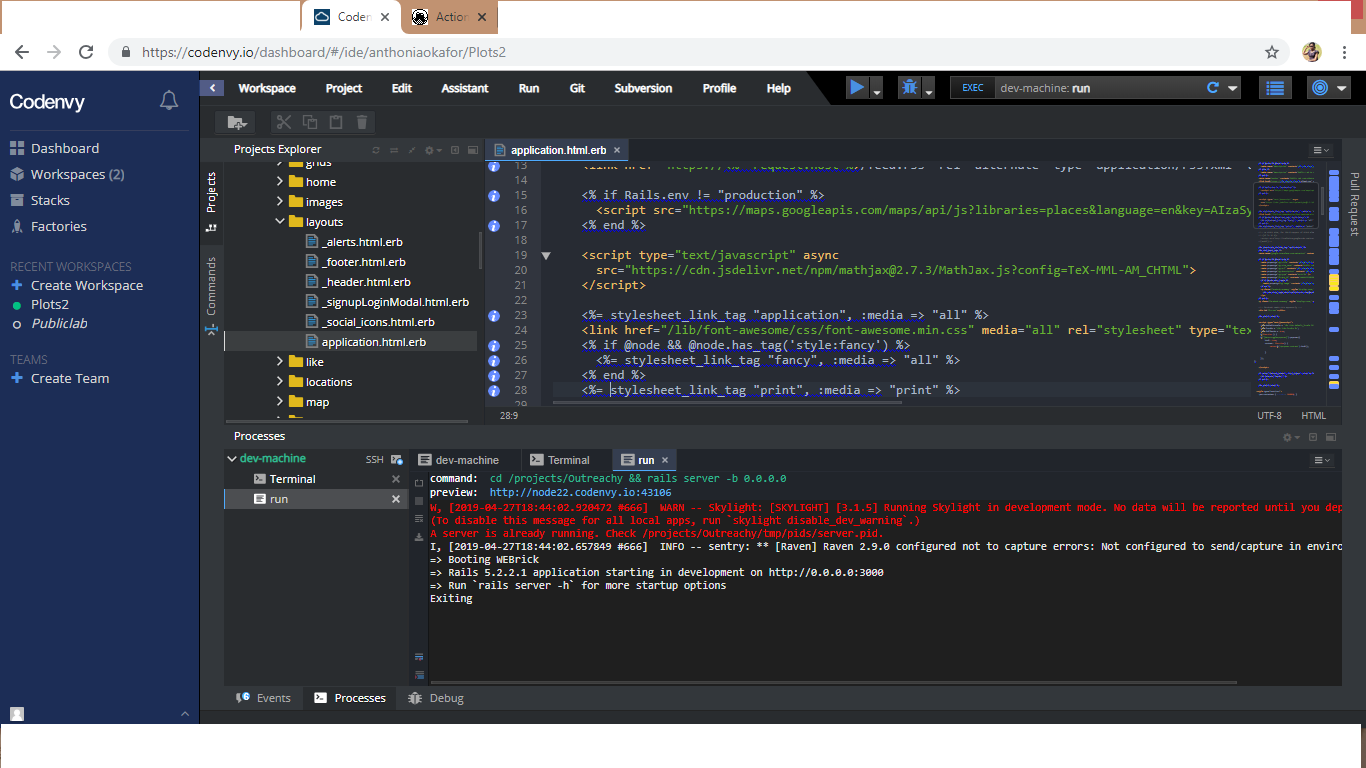Viewport: 1366px width, 768px height.
Task: Collapse all folders in Projects Explorer
Action: (x=412, y=150)
